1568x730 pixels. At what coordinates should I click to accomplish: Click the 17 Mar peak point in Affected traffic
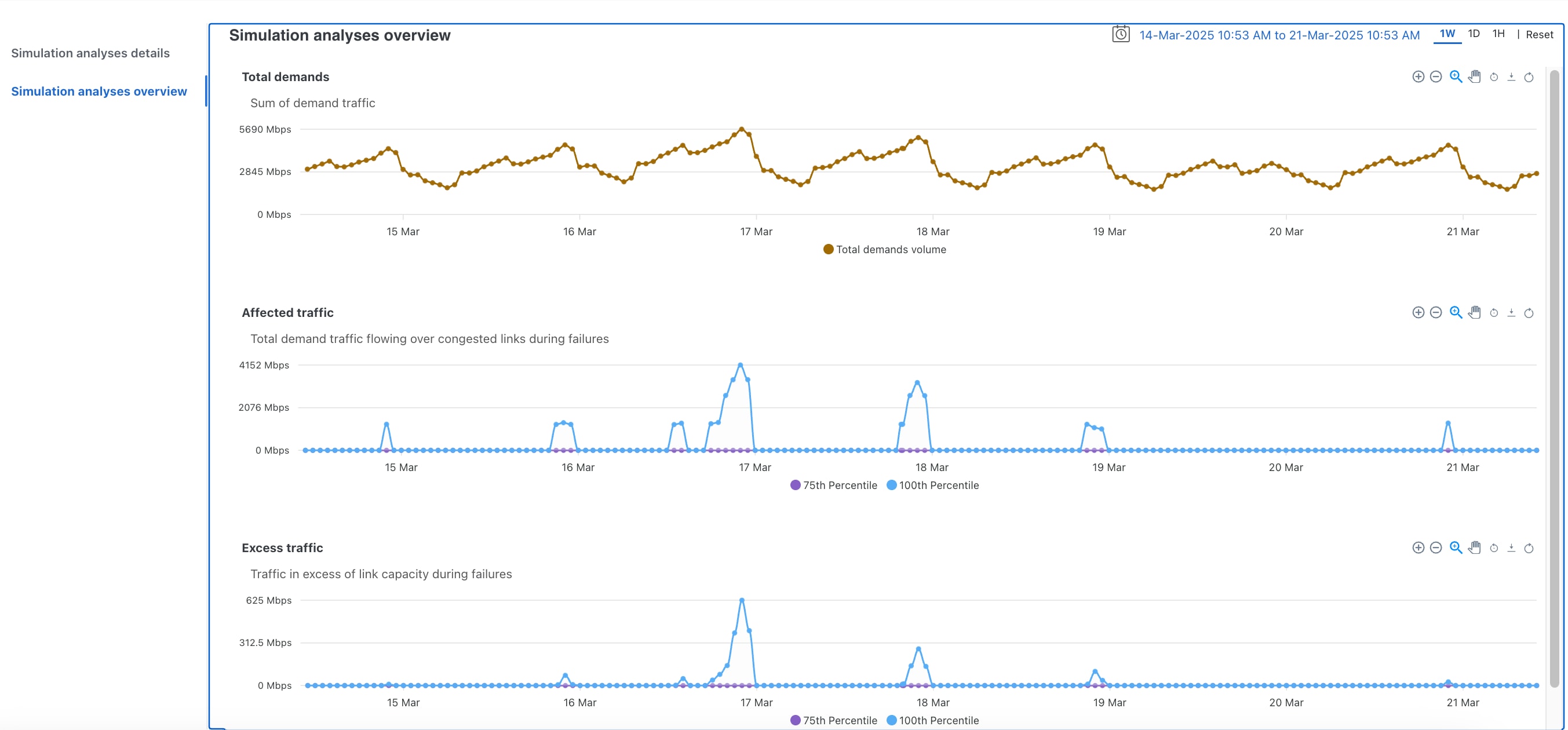(x=740, y=366)
